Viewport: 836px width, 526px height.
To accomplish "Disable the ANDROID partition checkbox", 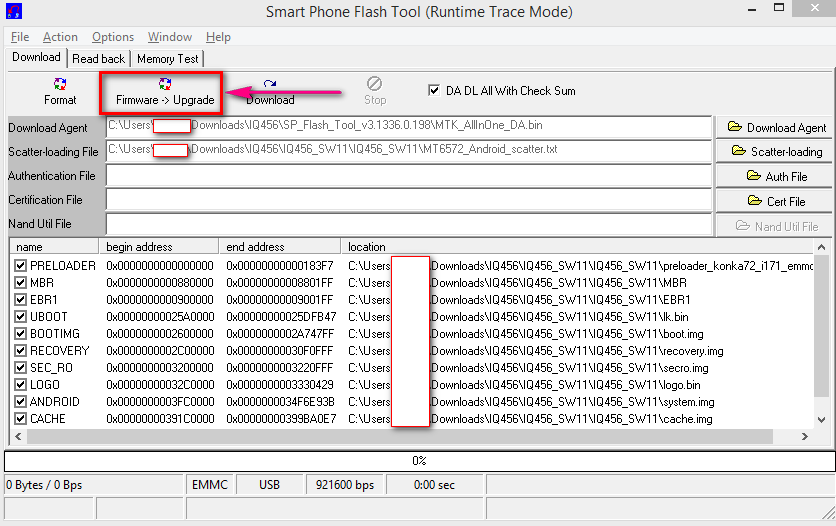I will coord(21,402).
